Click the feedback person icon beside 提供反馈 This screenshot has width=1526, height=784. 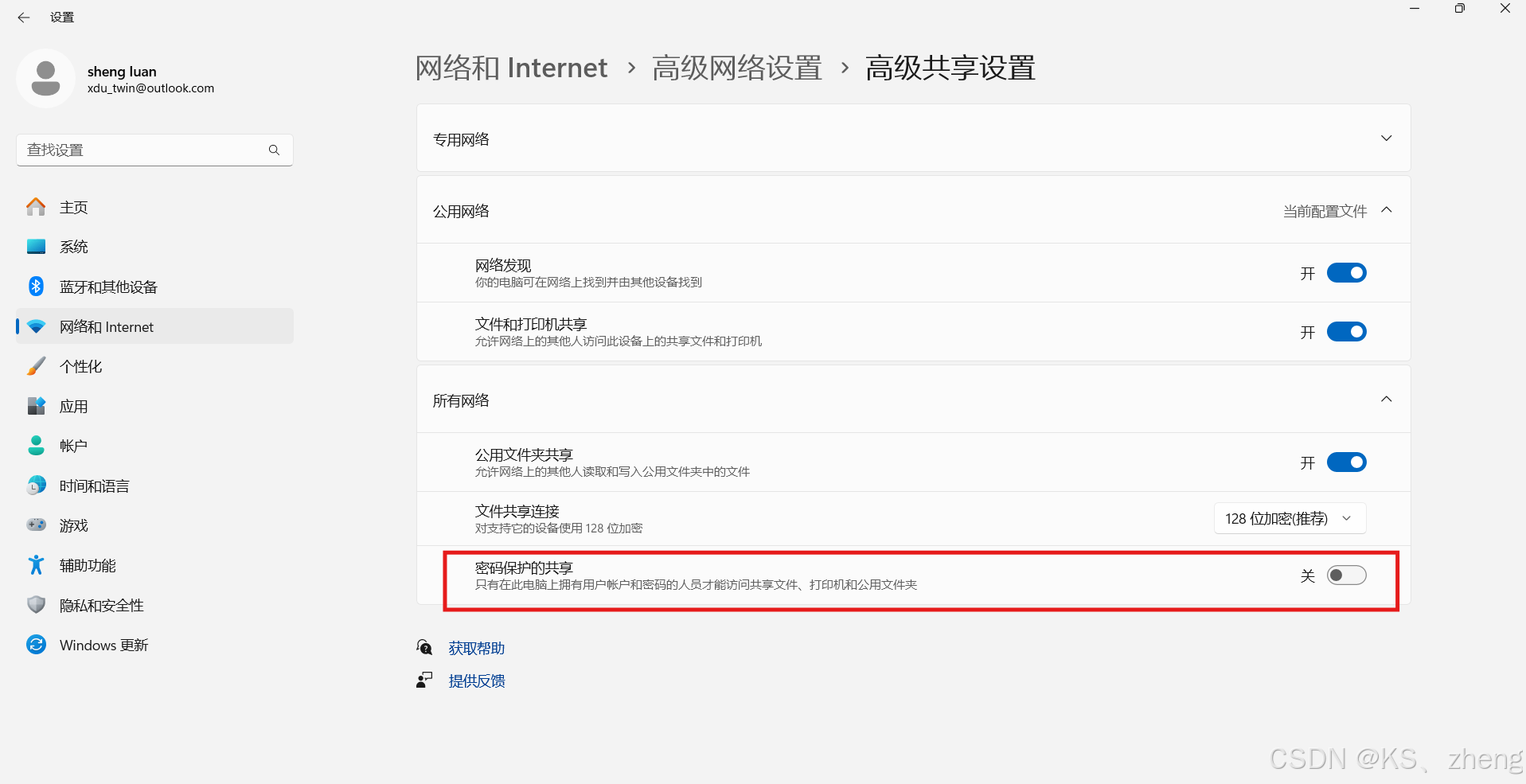pyautogui.click(x=424, y=680)
